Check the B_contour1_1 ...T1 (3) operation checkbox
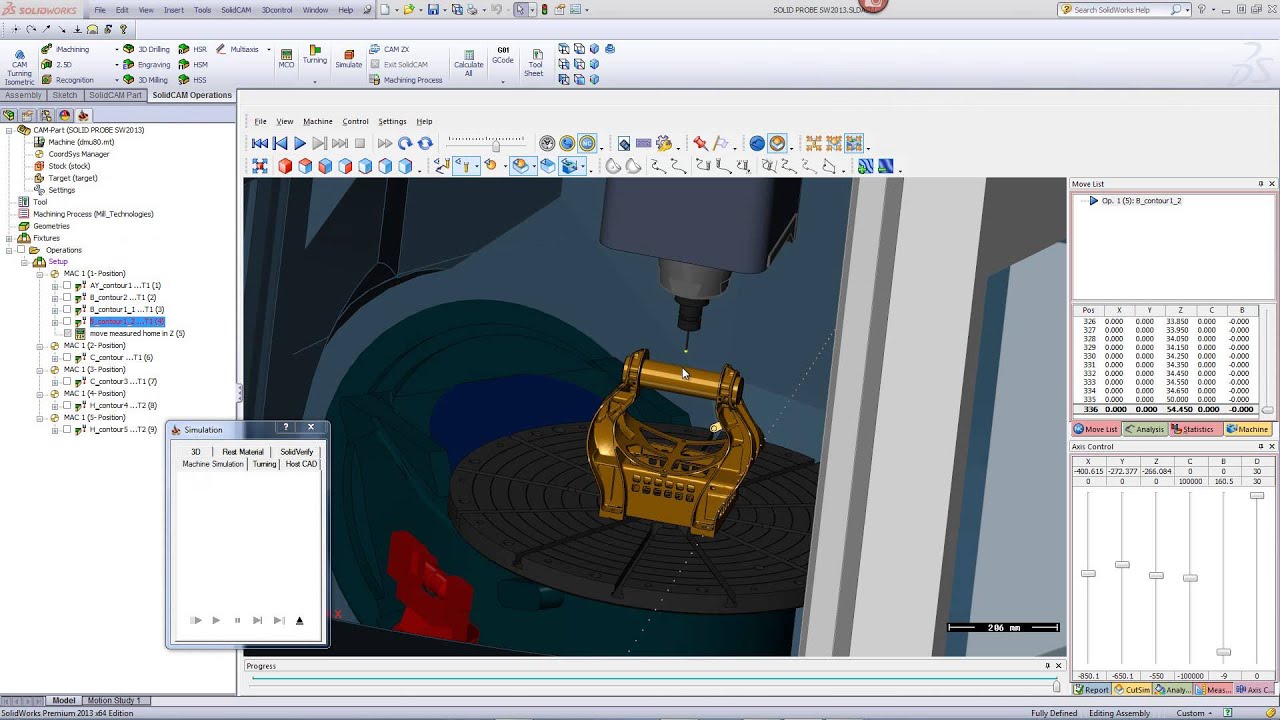1280x720 pixels. click(x=67, y=309)
